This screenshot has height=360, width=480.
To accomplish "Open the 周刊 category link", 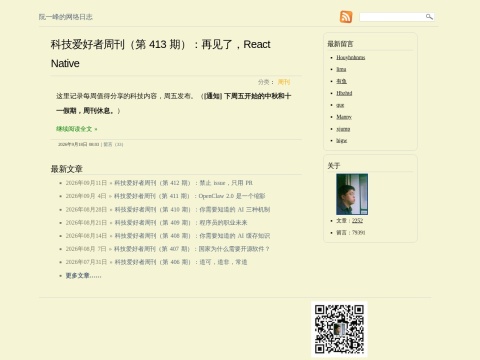I will 284,82.
